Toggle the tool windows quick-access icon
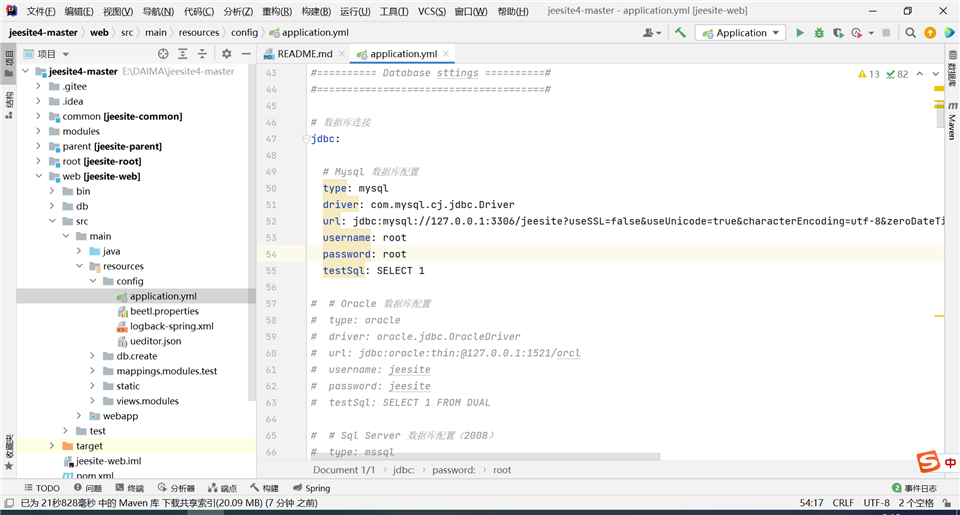The height and width of the screenshot is (515, 960). [9, 503]
